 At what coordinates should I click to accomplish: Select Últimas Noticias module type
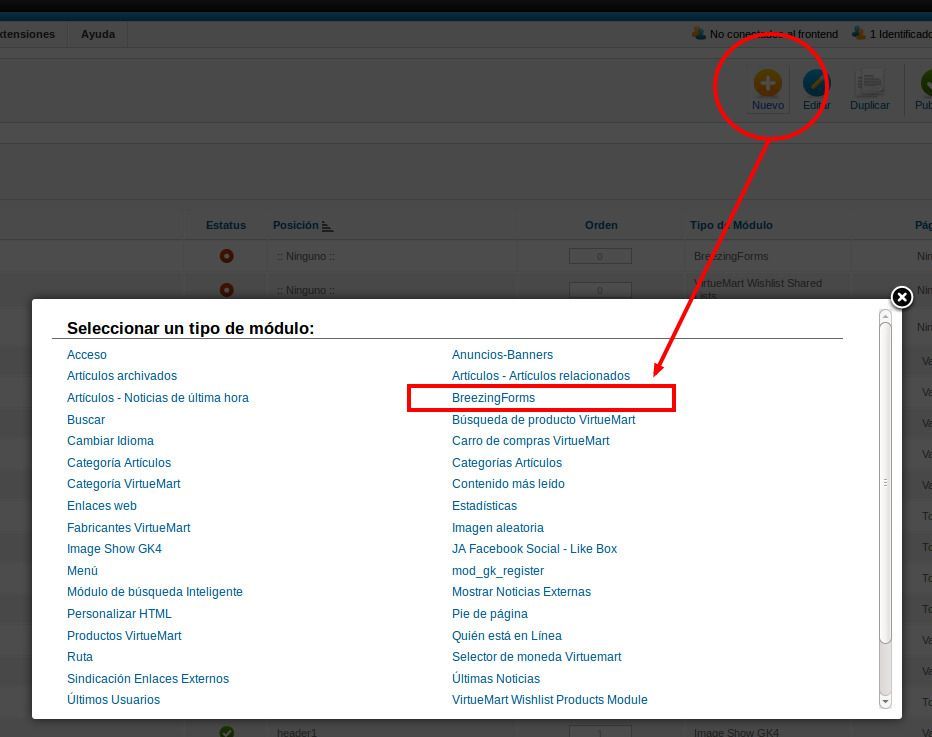pyautogui.click(x=496, y=679)
